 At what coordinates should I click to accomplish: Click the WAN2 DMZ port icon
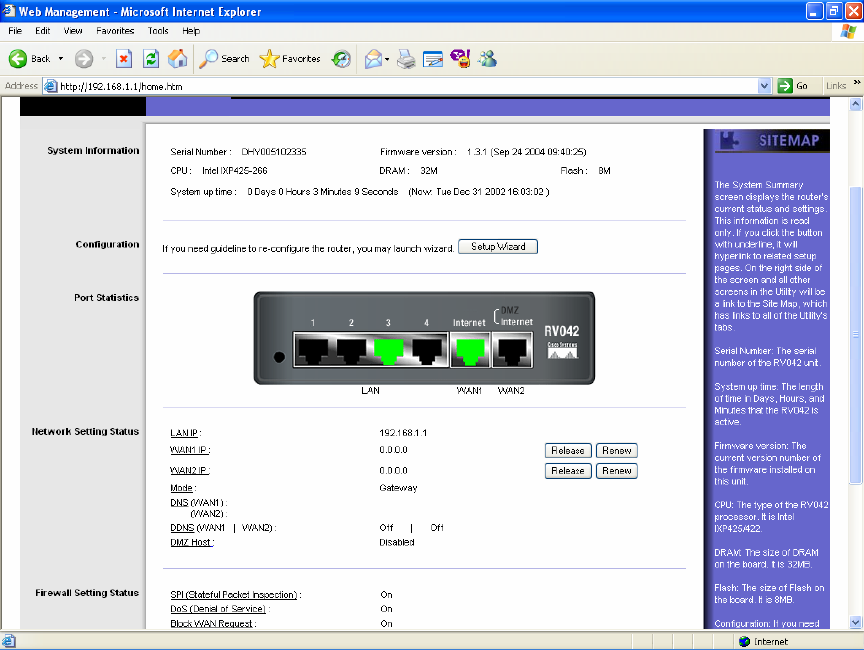[513, 351]
